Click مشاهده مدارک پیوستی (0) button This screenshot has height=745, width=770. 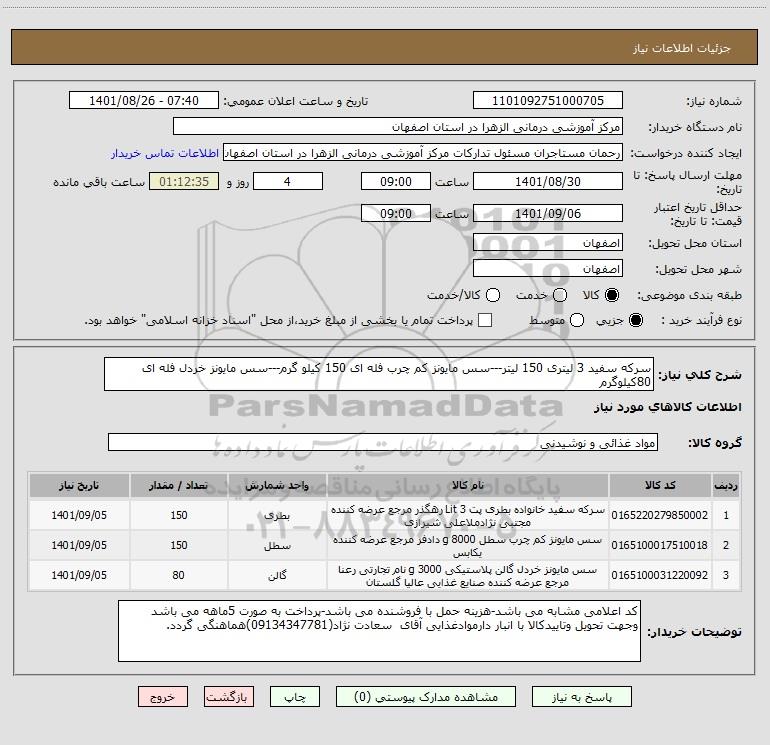coord(426,697)
